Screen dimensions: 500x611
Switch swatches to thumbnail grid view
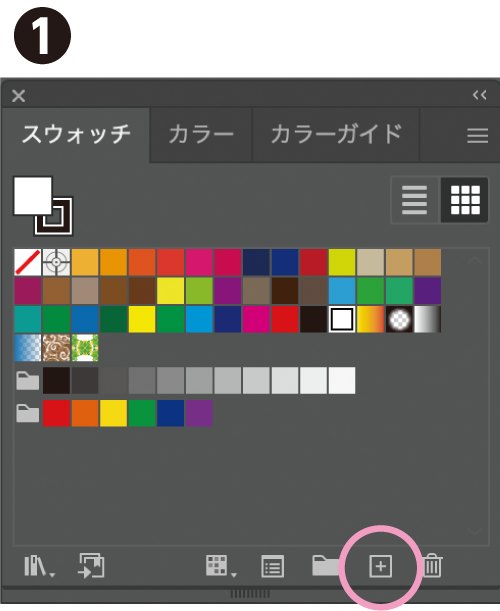(465, 200)
